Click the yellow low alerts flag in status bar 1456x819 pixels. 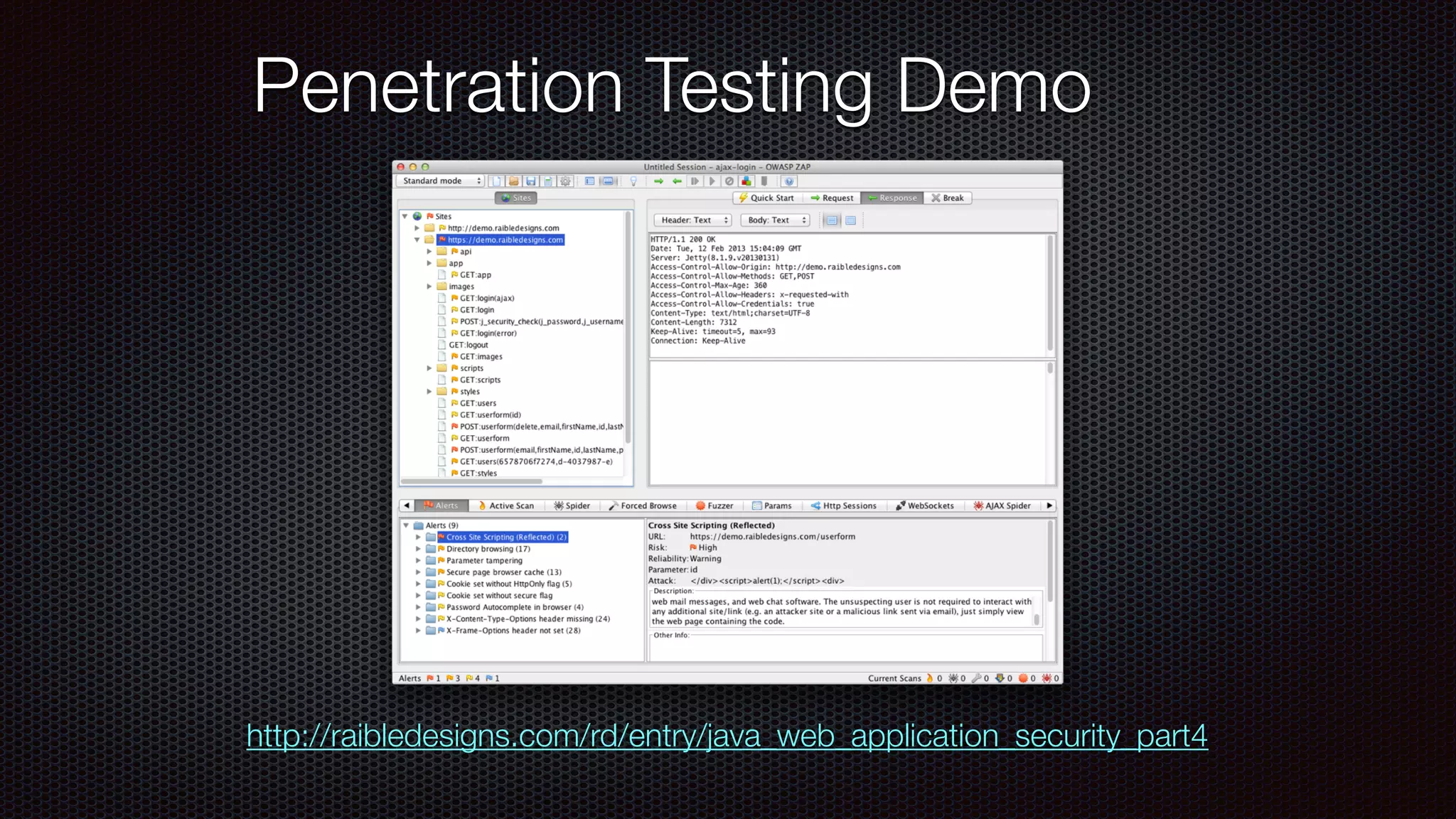tap(469, 678)
